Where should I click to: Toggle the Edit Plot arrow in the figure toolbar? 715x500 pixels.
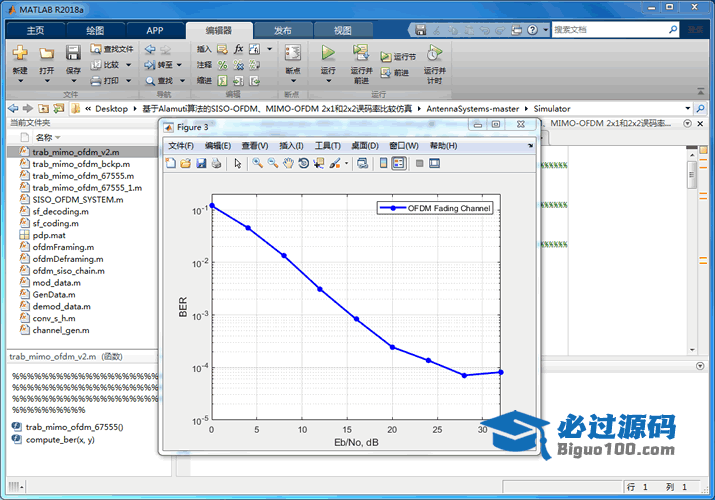(238, 163)
